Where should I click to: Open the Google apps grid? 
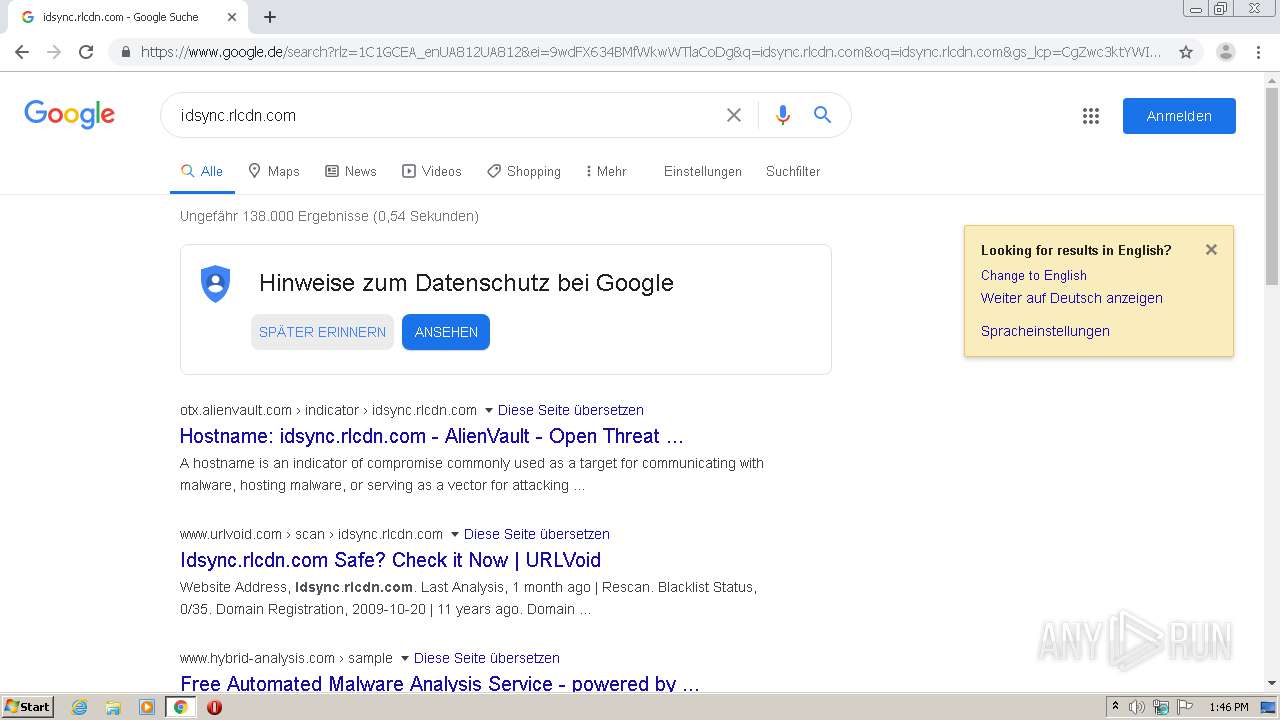pos(1091,116)
